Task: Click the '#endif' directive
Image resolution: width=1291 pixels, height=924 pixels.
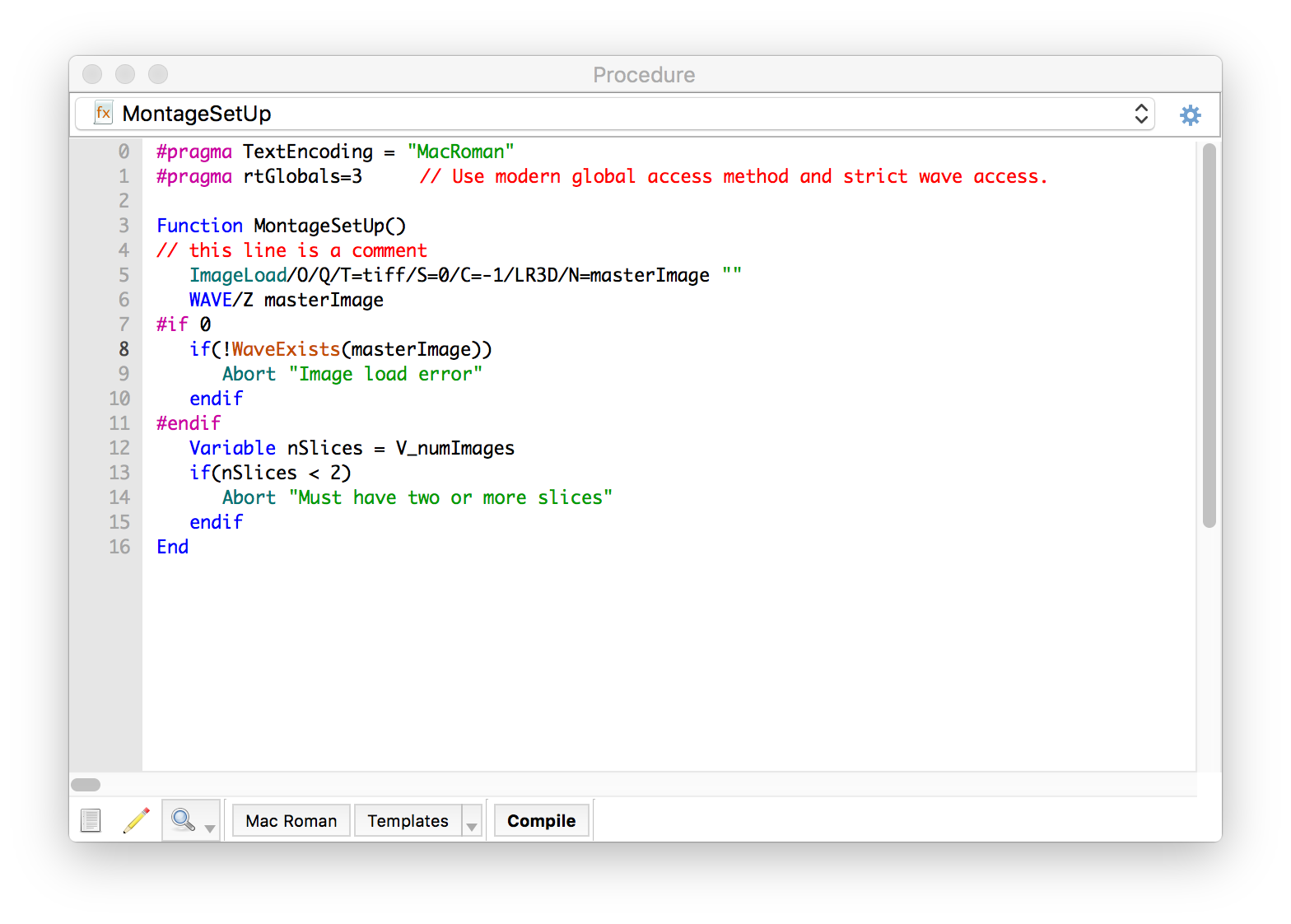Action: [x=189, y=423]
